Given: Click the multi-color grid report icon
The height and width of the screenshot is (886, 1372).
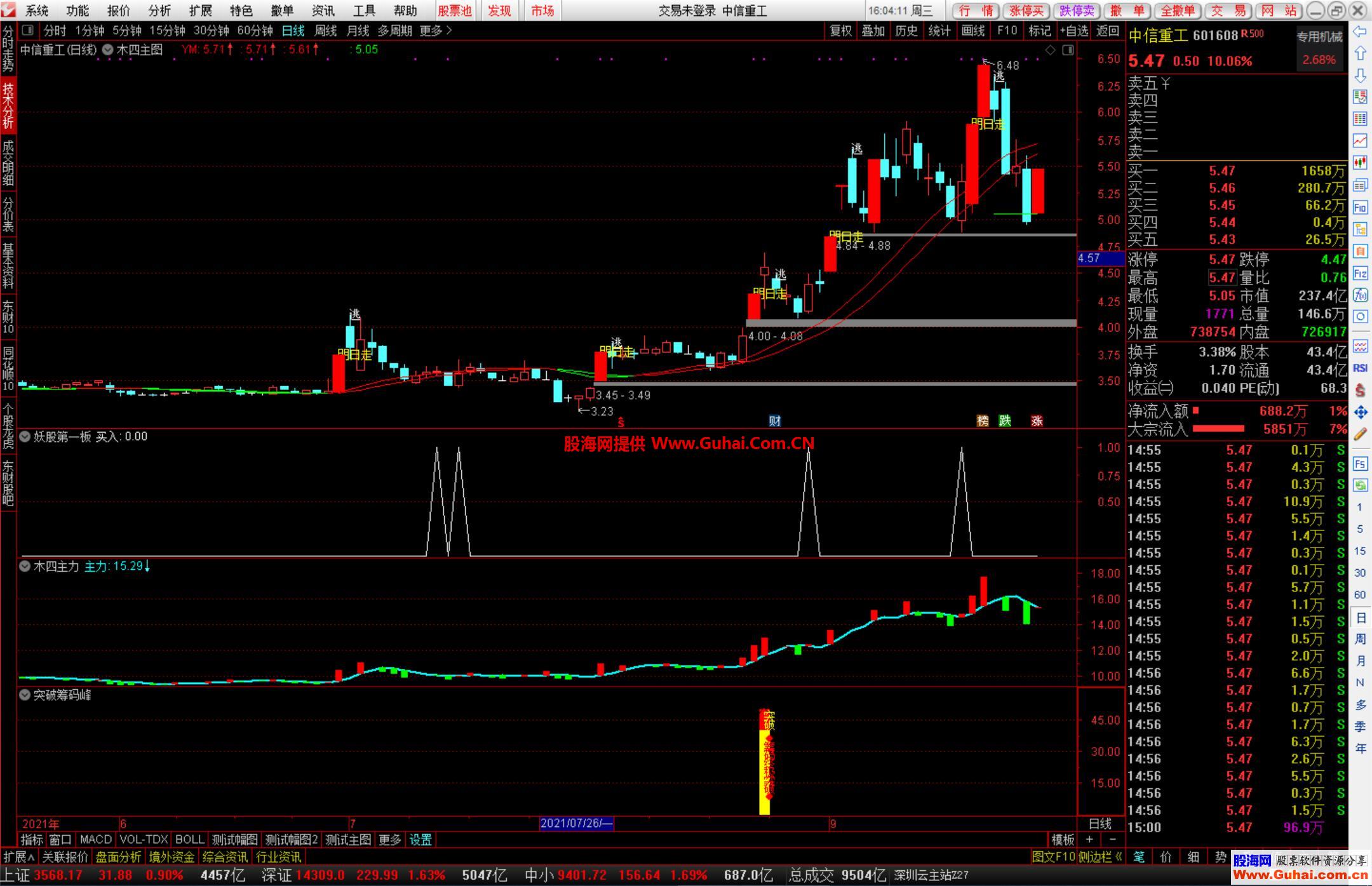Looking at the screenshot, I should 1360,119.
